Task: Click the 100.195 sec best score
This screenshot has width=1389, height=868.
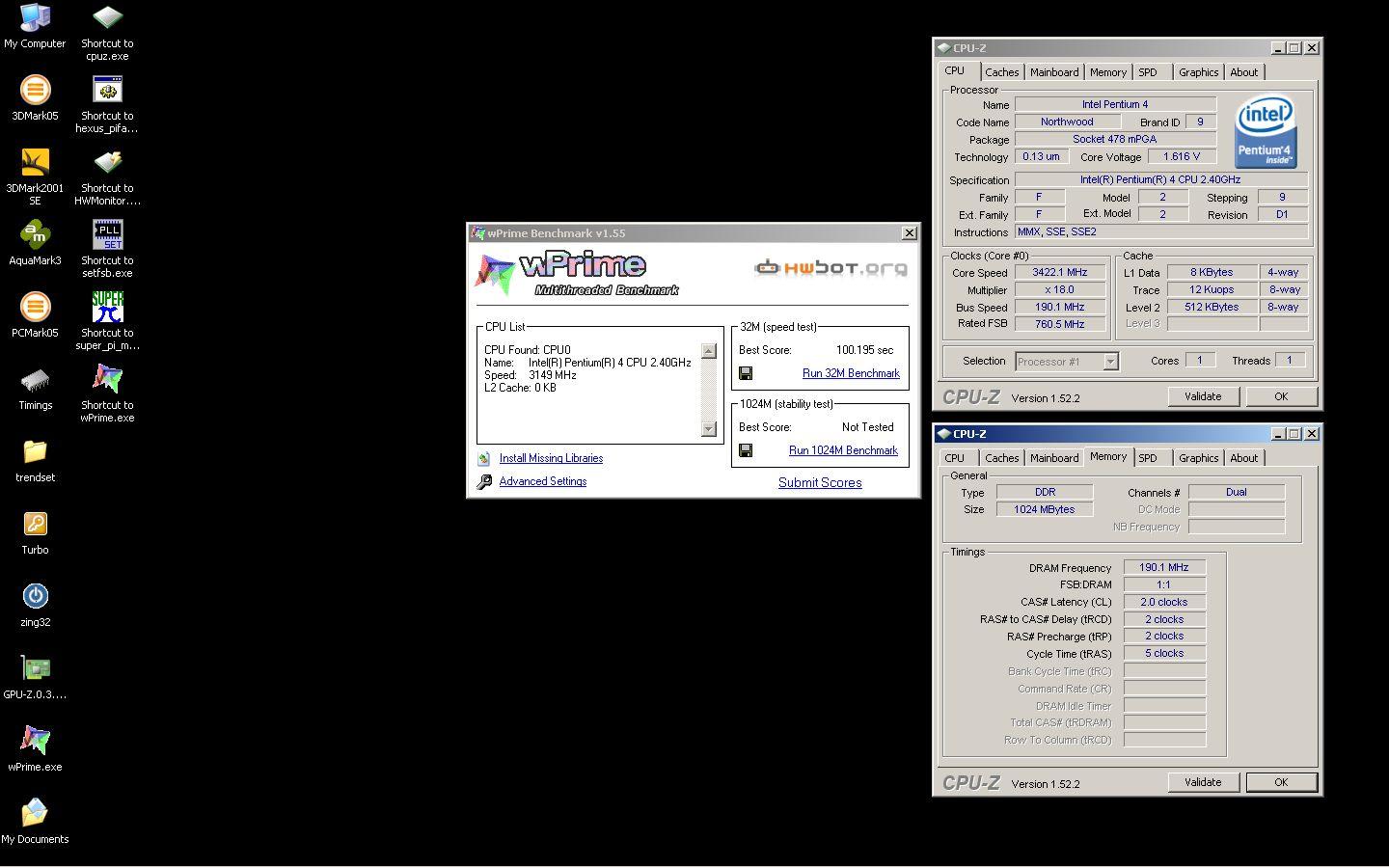Action: click(864, 350)
